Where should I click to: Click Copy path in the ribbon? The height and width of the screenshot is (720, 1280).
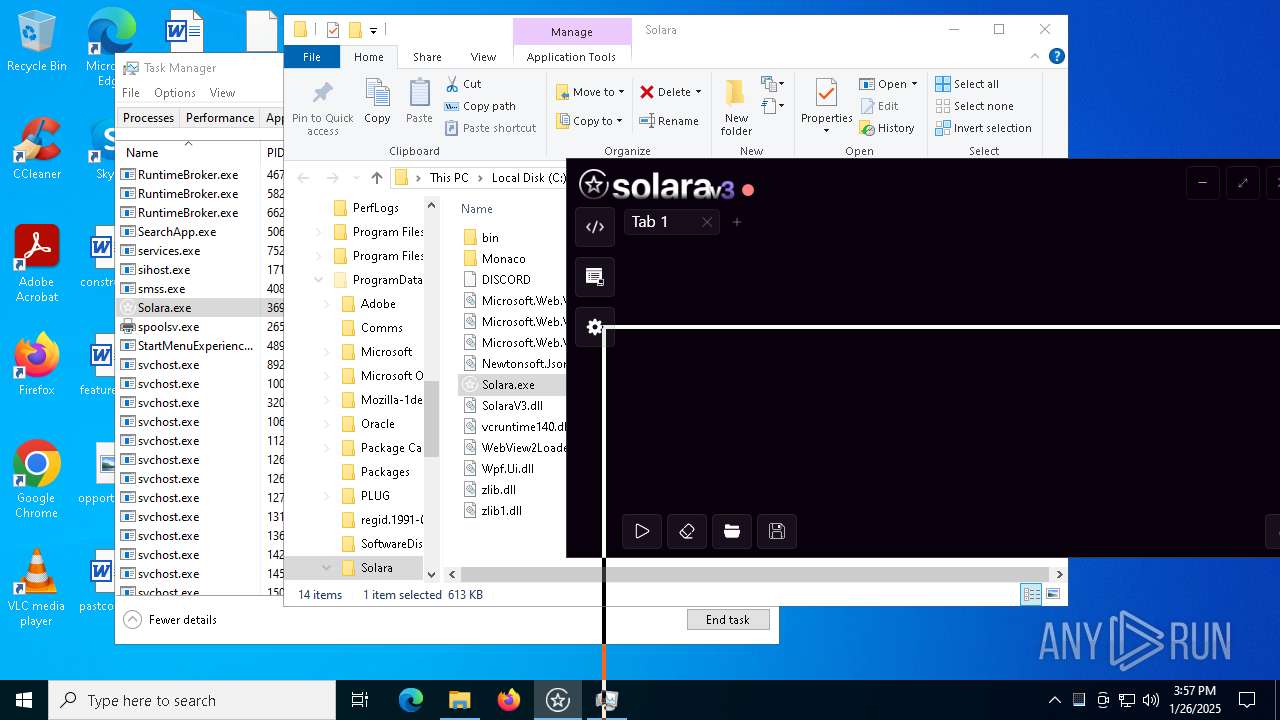pyautogui.click(x=480, y=106)
